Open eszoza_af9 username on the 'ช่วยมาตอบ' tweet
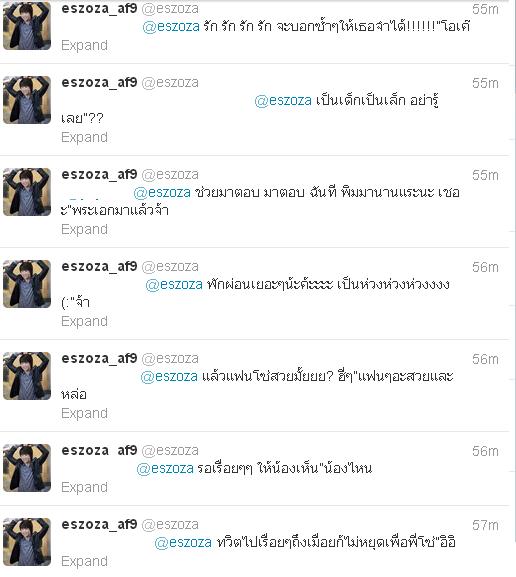Screen dimensions: 516x577 [99, 174]
